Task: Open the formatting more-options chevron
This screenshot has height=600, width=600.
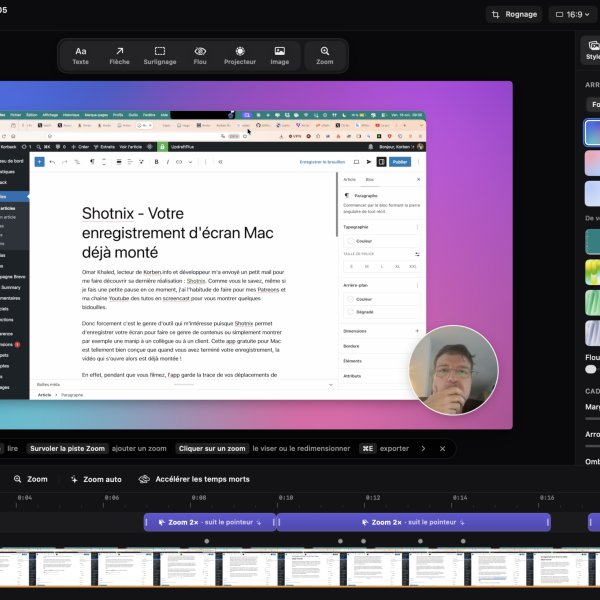Action: [190, 162]
